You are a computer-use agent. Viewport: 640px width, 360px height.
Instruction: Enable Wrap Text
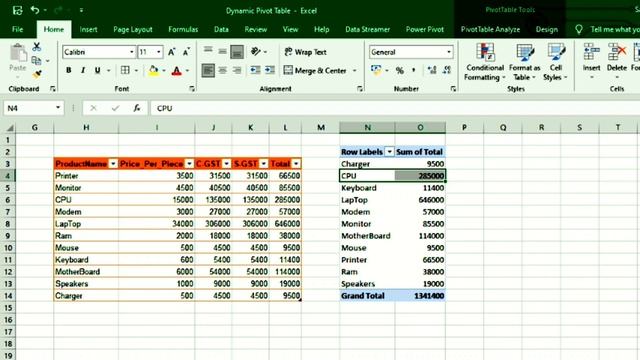coord(305,52)
